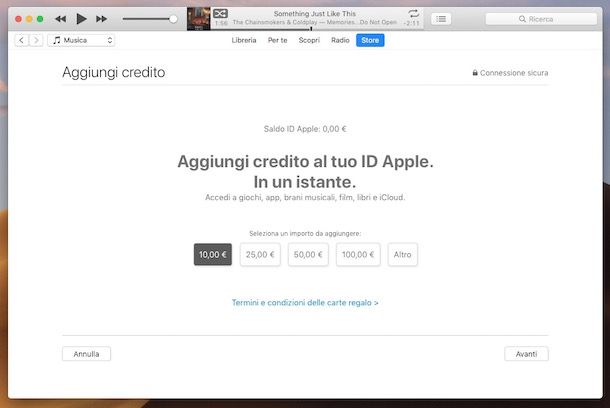Select the 10,00 € amount
The width and height of the screenshot is (610, 408).
(x=213, y=254)
